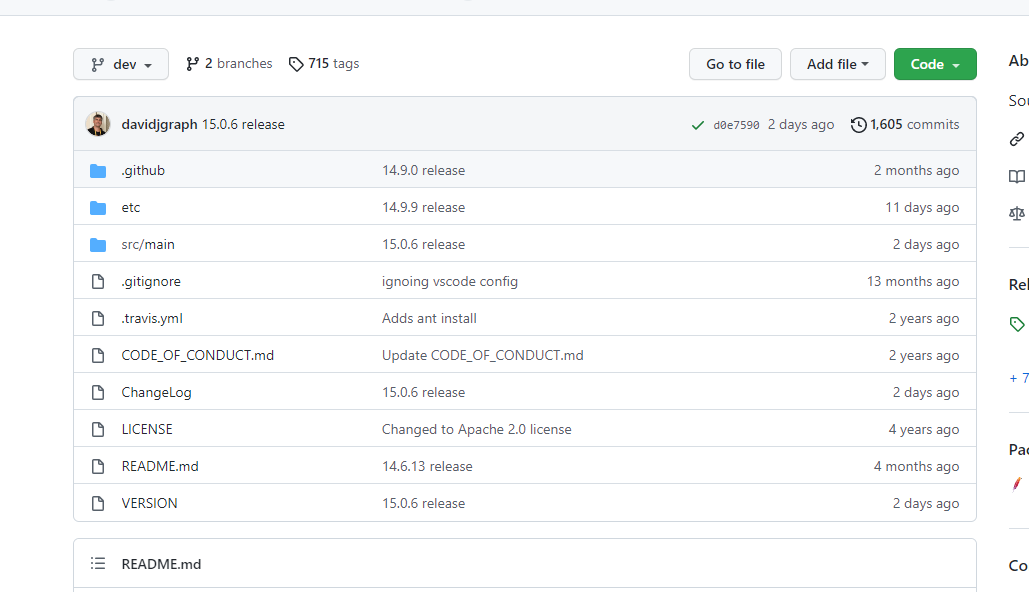Open the ignoing vscode config commit

pos(450,282)
